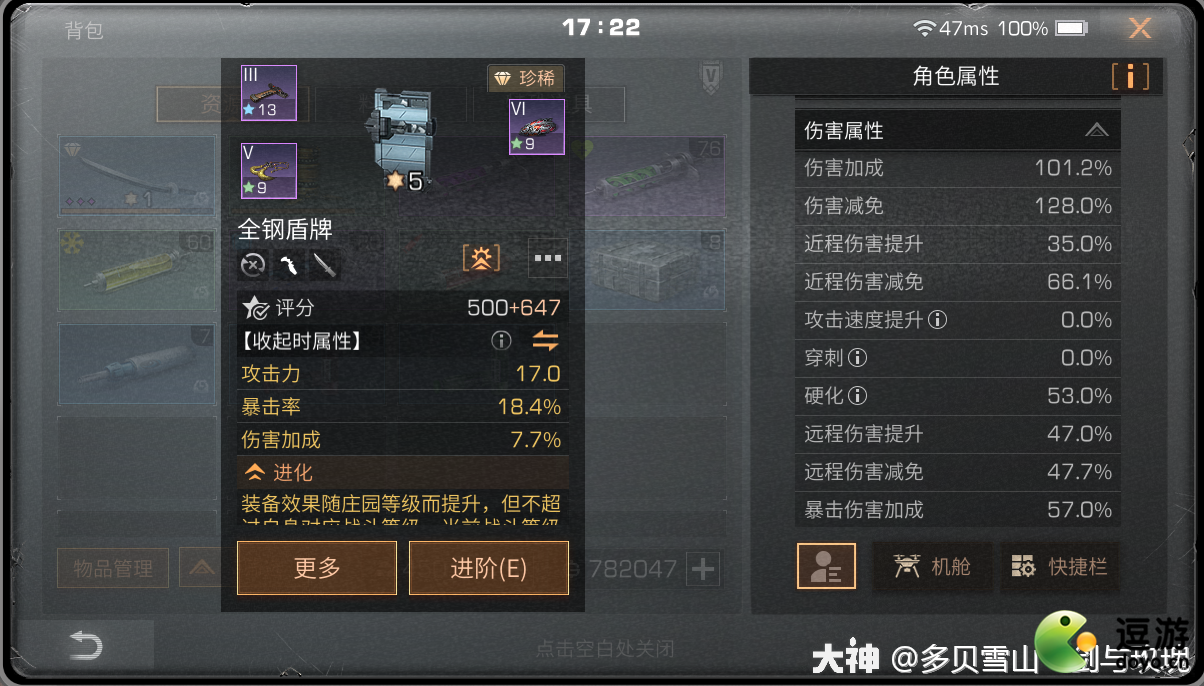Click the 更多 button

coord(317,568)
